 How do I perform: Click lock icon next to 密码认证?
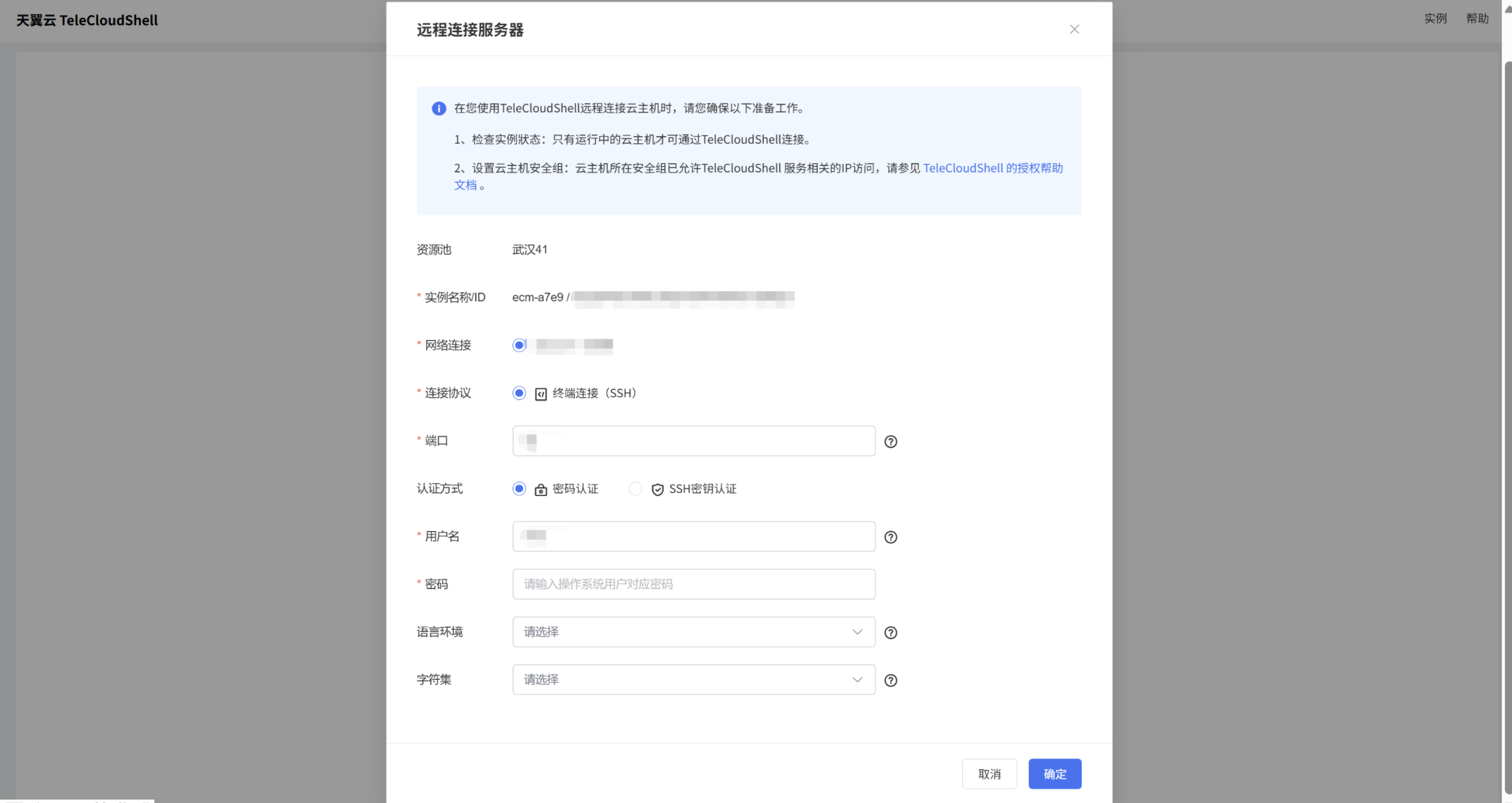tap(541, 490)
